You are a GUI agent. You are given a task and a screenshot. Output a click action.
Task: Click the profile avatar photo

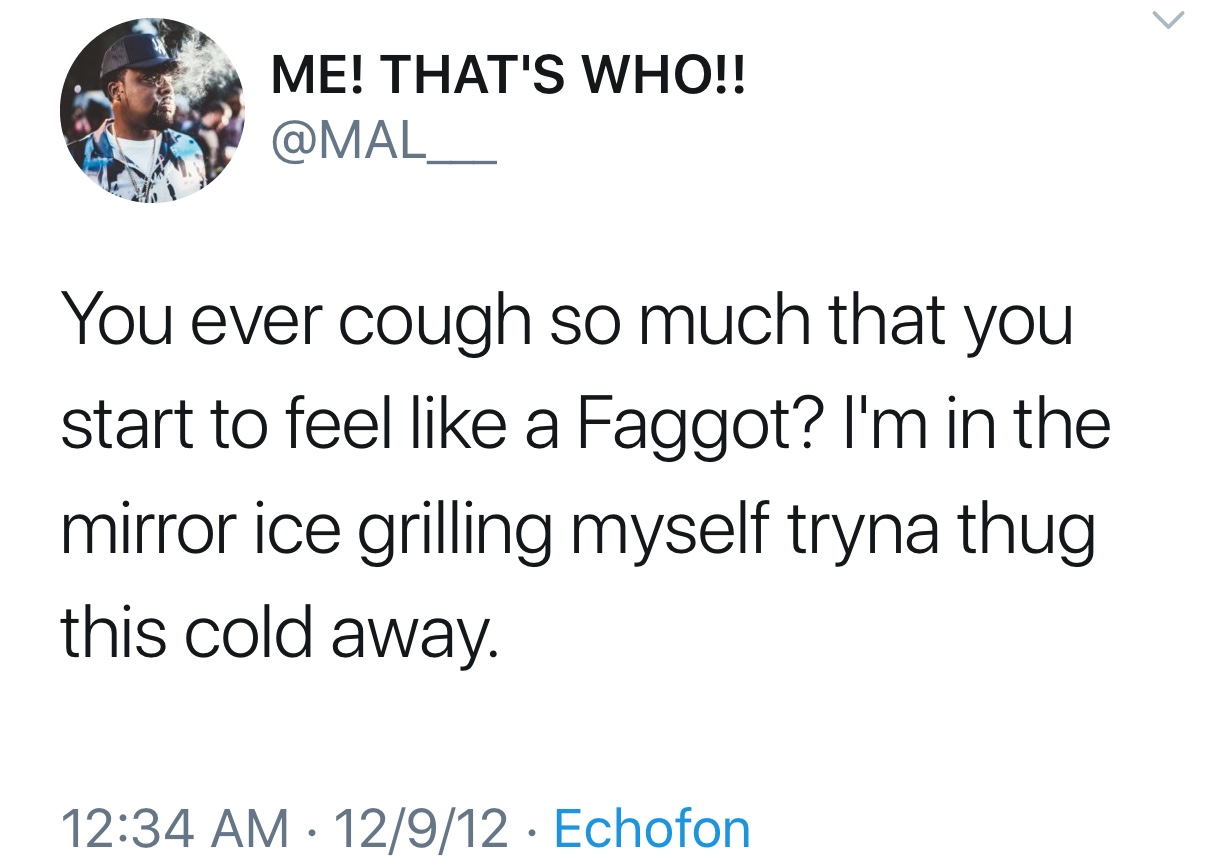point(153,112)
